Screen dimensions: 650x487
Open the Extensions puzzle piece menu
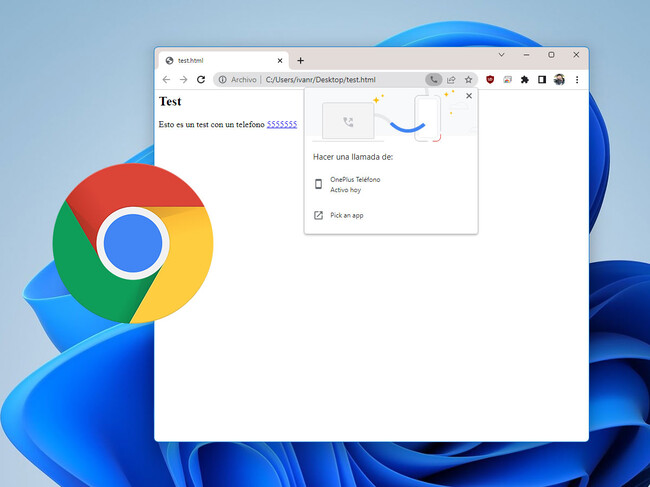click(x=525, y=80)
